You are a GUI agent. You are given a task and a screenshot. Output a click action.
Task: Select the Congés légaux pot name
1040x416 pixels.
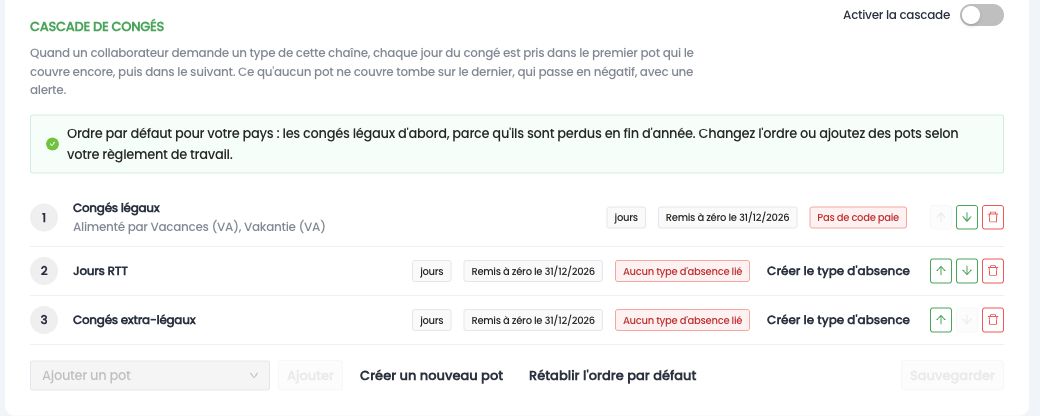click(117, 208)
